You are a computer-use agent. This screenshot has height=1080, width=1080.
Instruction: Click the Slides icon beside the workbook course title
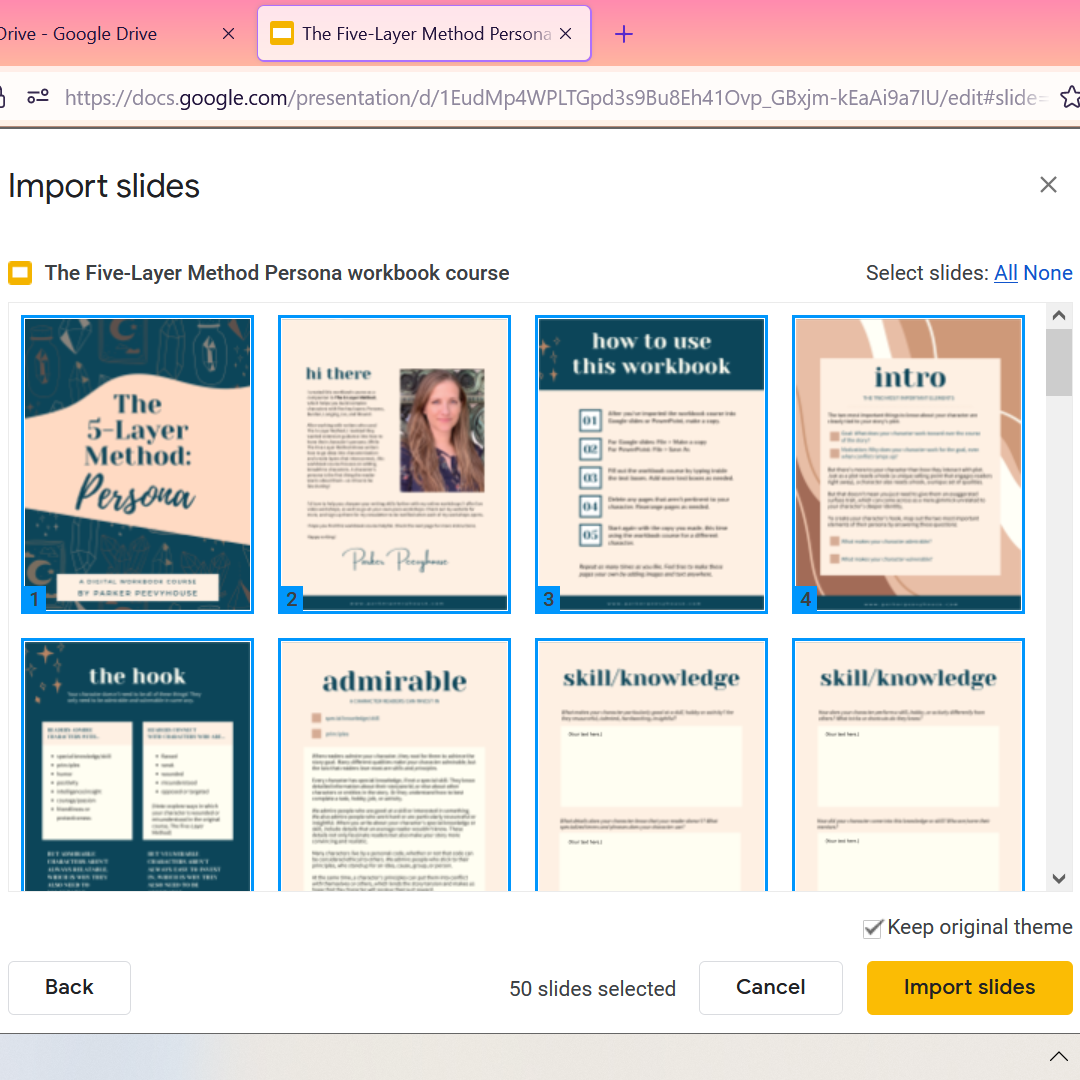(19, 272)
